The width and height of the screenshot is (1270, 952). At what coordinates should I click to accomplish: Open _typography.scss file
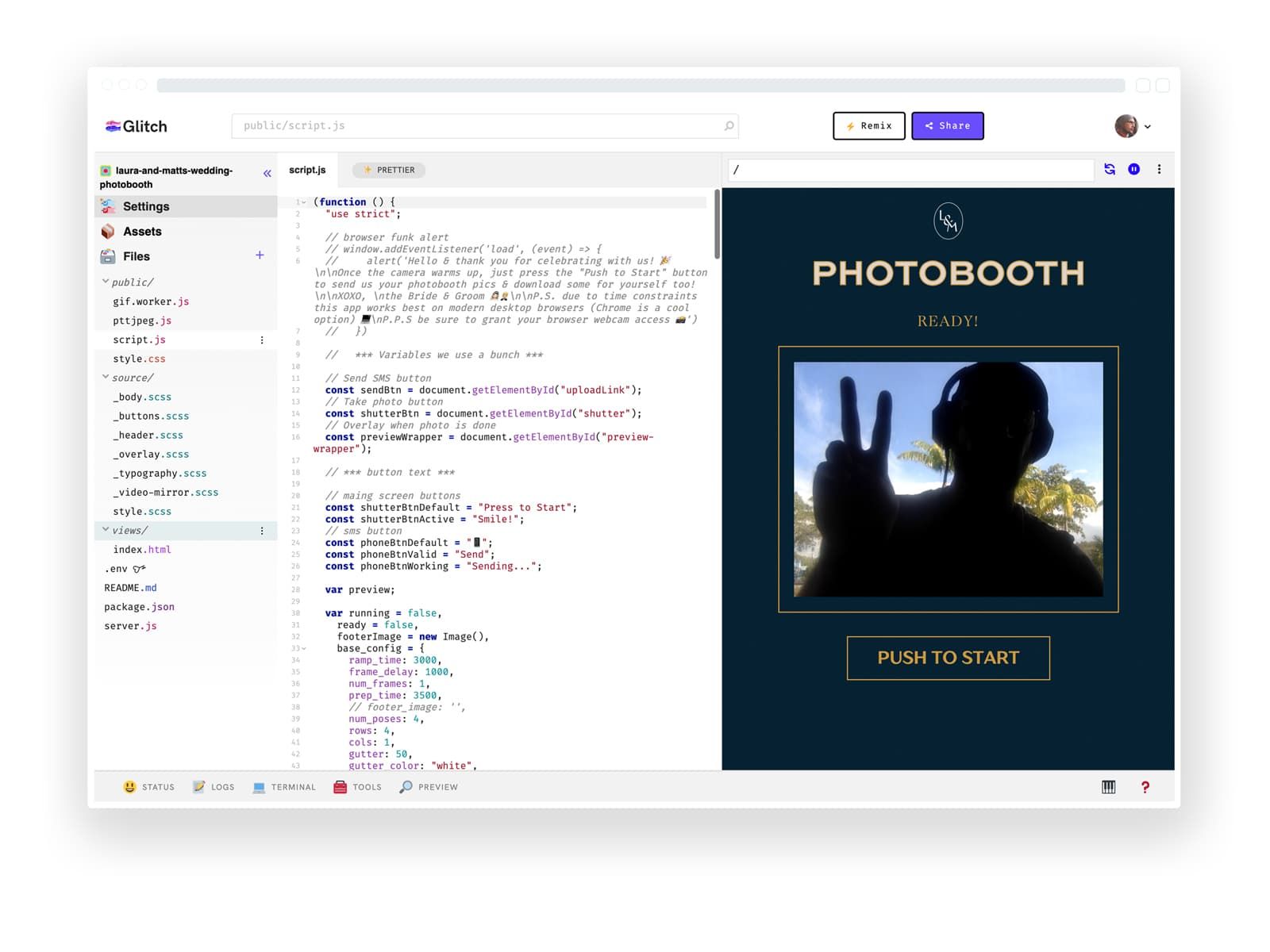(x=160, y=473)
